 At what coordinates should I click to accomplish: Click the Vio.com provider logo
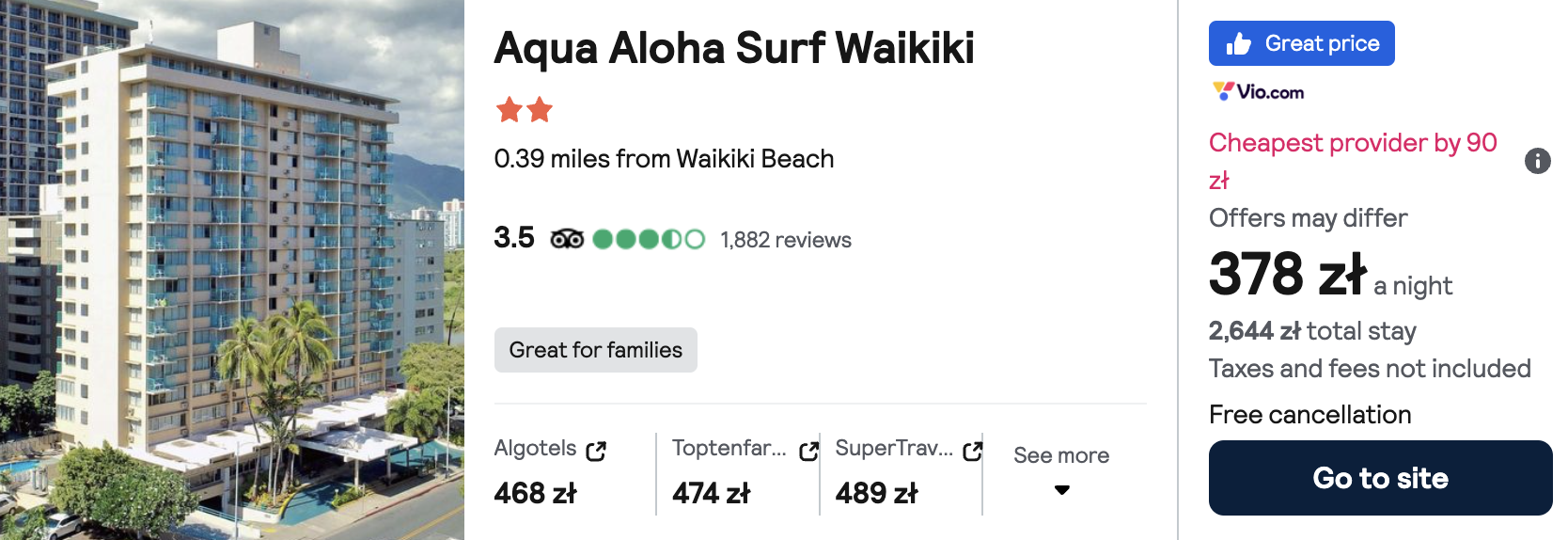(x=1258, y=91)
